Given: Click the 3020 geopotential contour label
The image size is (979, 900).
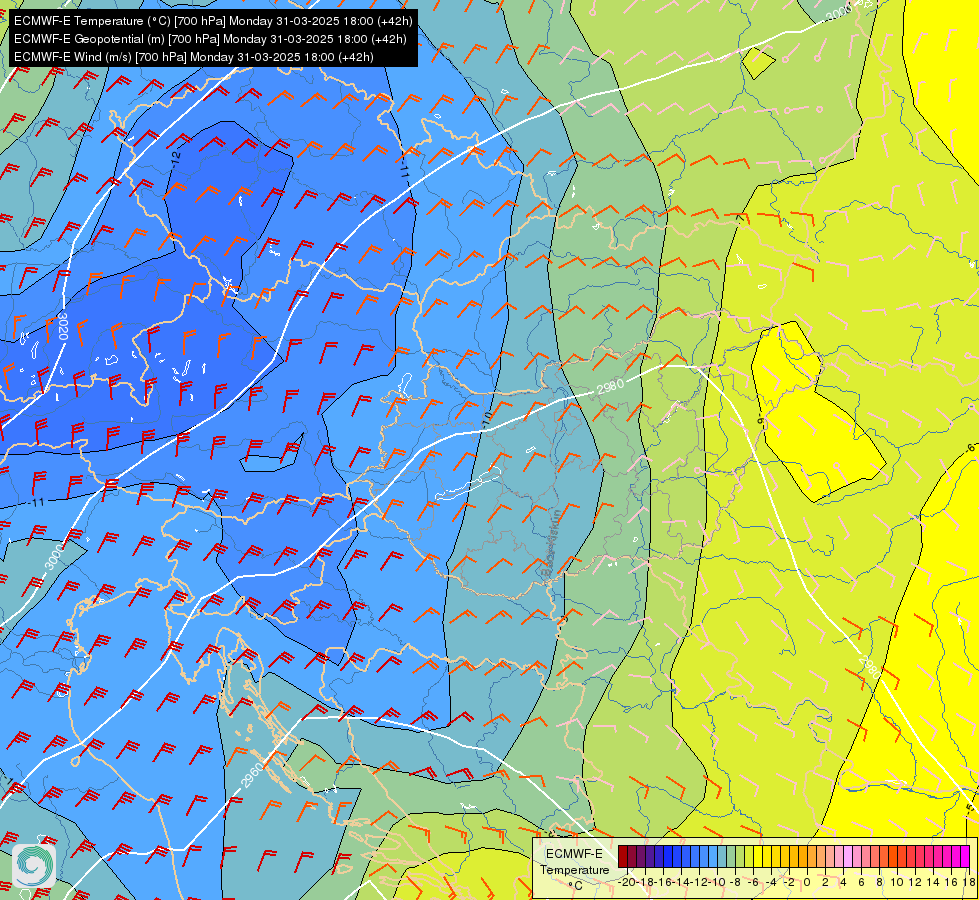Looking at the screenshot, I should pyautogui.click(x=62, y=326).
